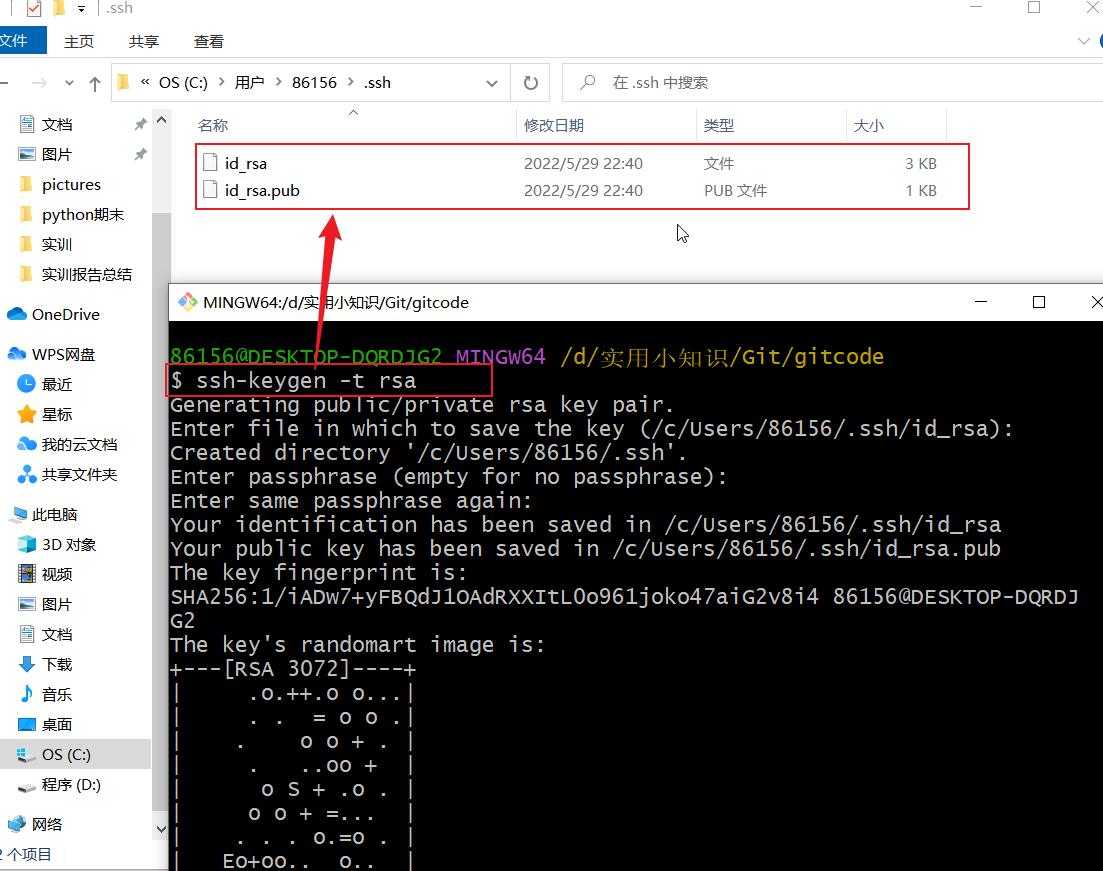The width and height of the screenshot is (1103, 871).
Task: Click .ssh in the address path
Action: 377,82
